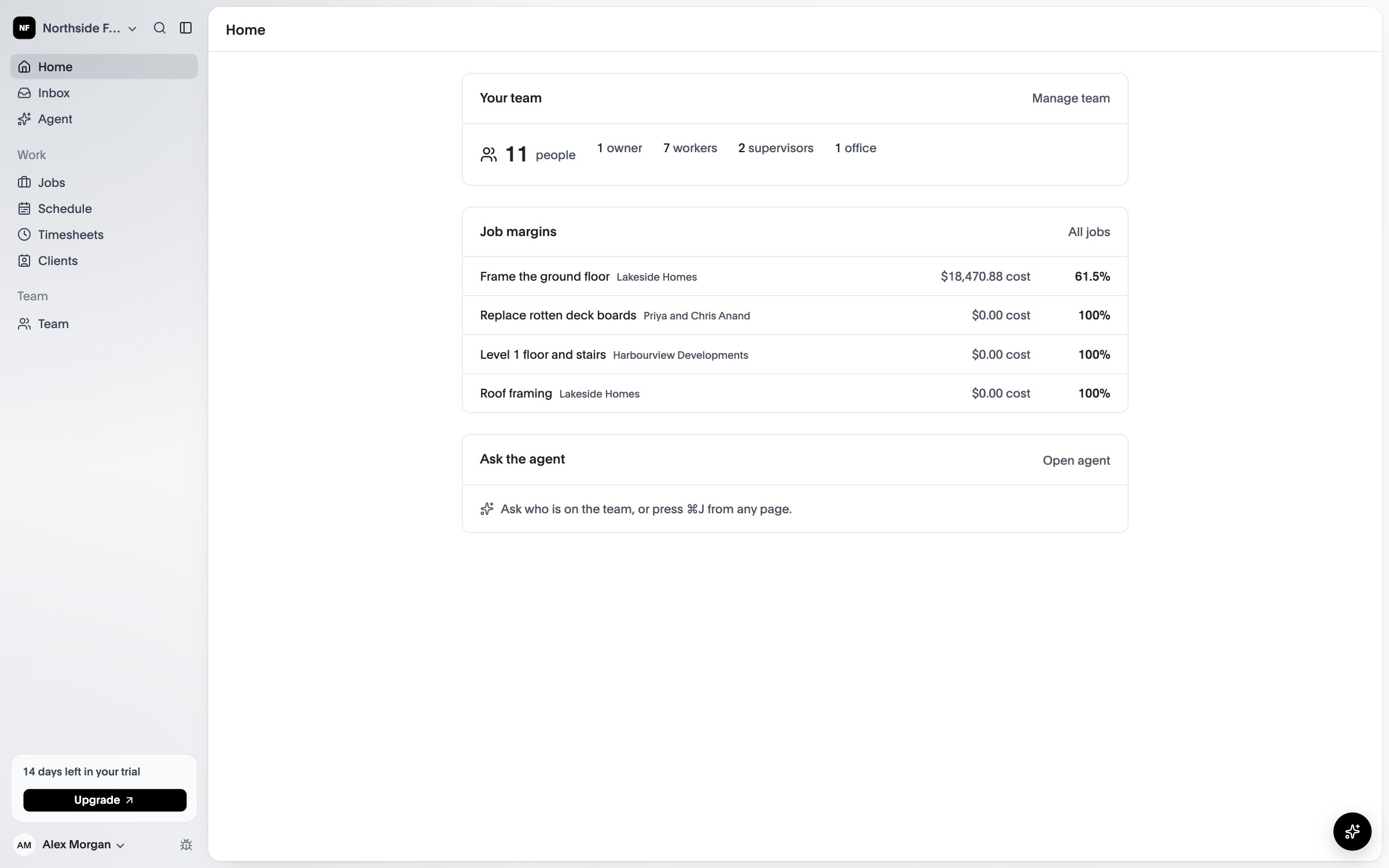This screenshot has height=868, width=1389.
Task: Click the Harbourview Developments client label
Action: [680, 355]
